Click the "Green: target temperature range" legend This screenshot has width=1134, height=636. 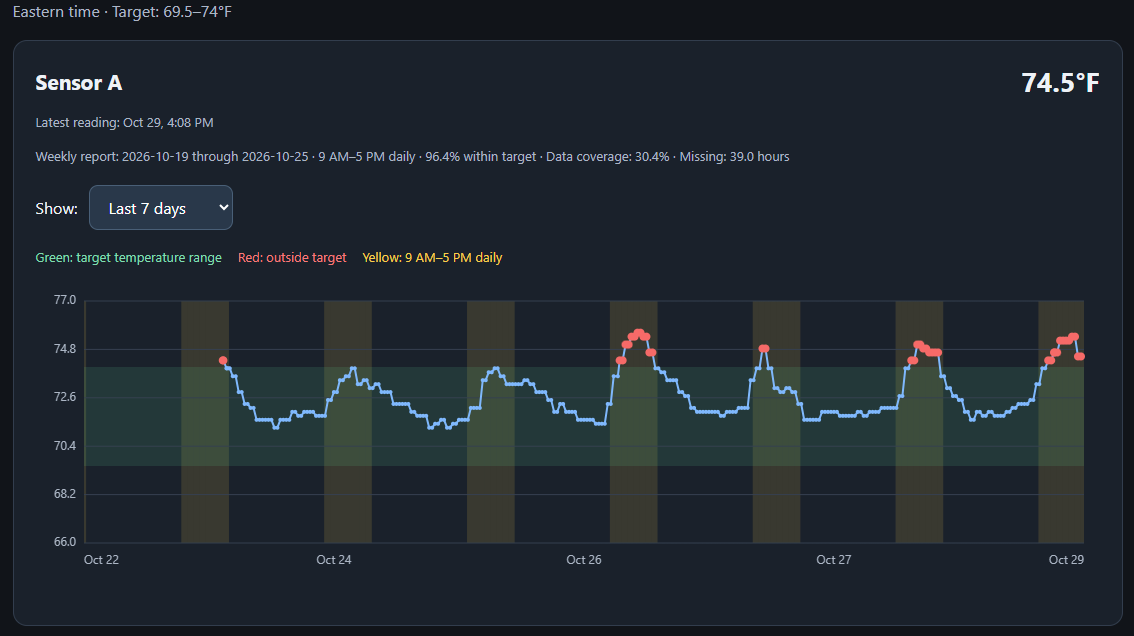pyautogui.click(x=129, y=258)
